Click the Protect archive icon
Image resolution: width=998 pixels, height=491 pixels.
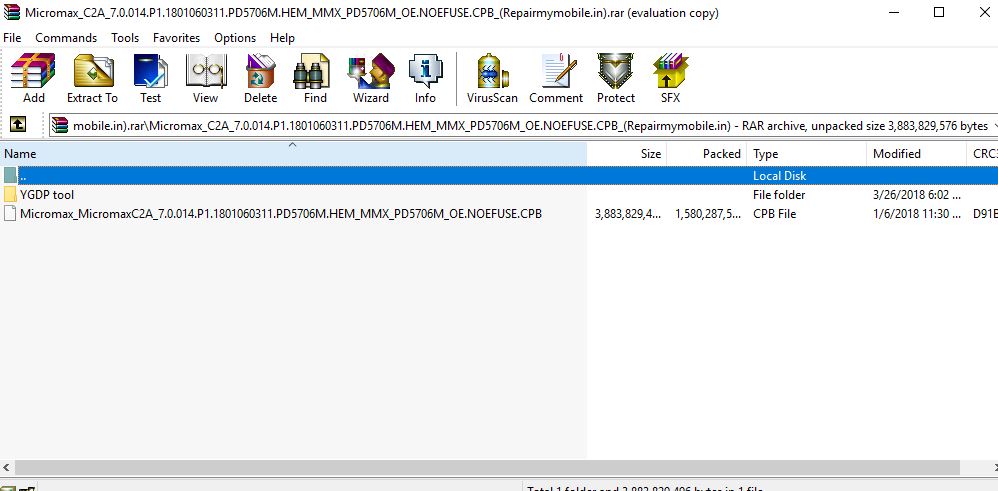(615, 78)
